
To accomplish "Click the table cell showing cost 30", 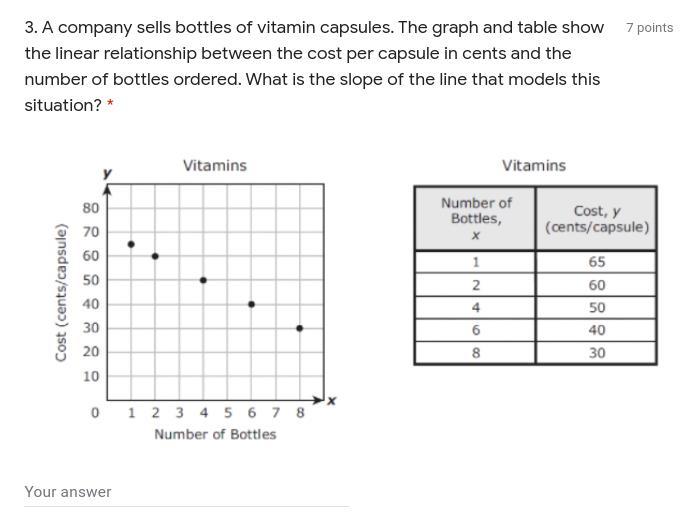I will coord(597,353).
